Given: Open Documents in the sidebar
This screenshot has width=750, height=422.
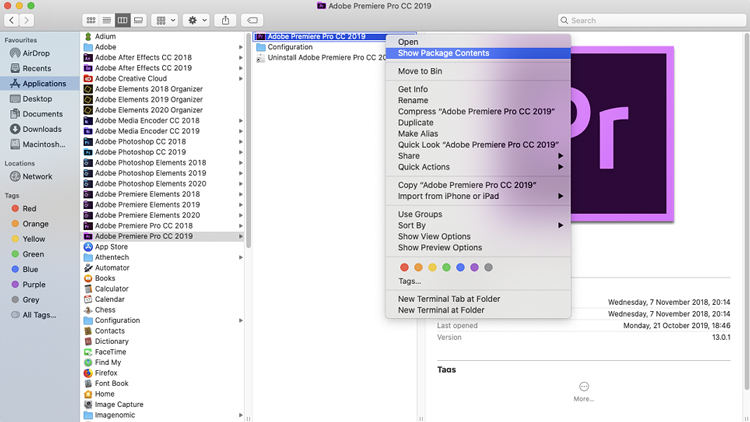Looking at the screenshot, I should [x=42, y=114].
